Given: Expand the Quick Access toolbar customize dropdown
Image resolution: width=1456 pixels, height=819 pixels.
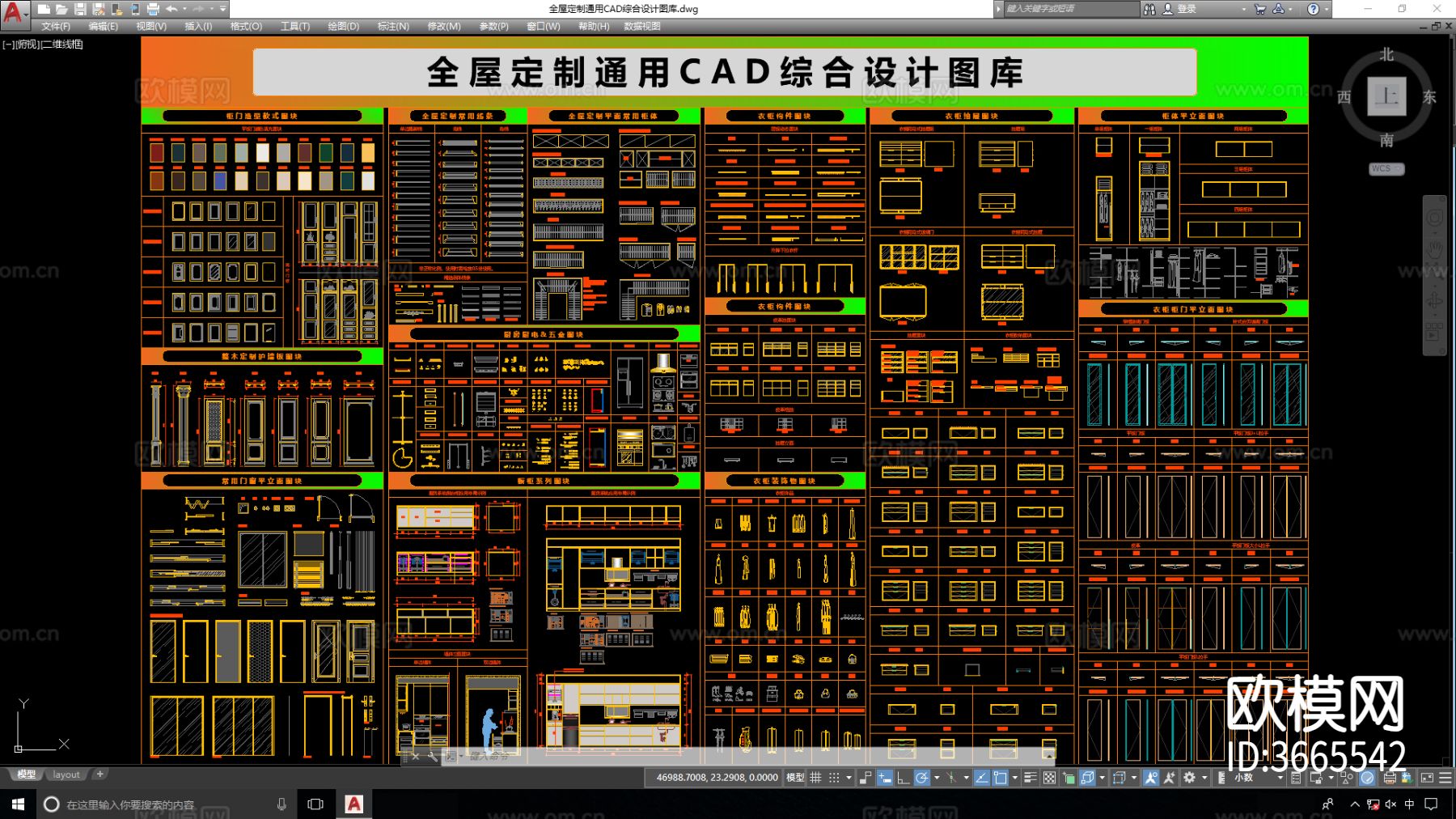Looking at the screenshot, I should point(222,9).
